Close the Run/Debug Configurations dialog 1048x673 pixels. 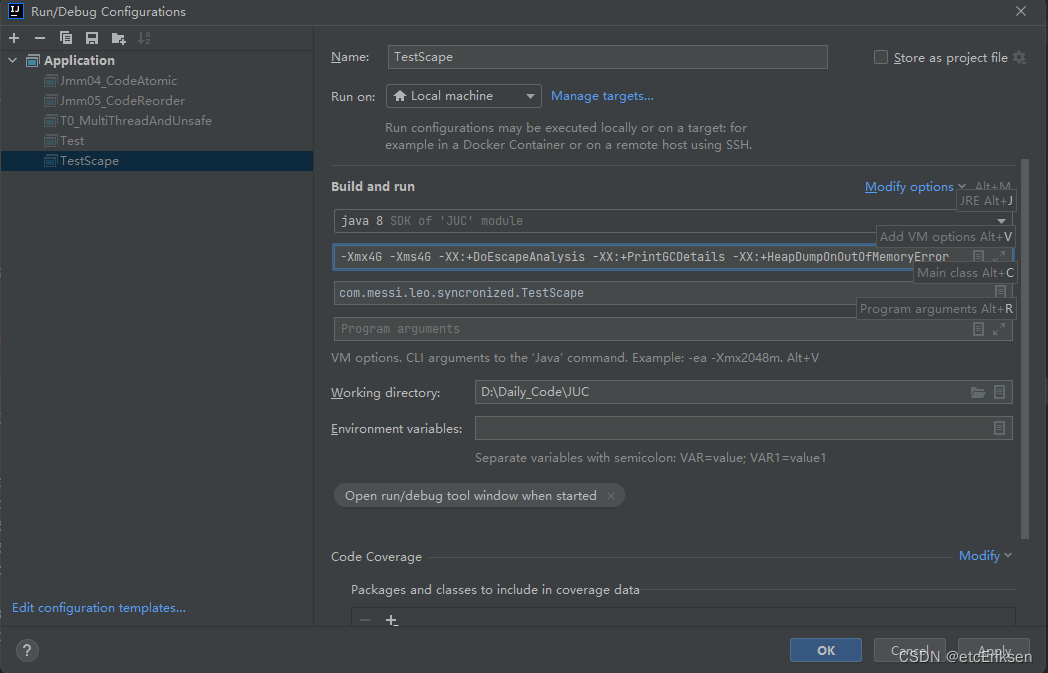1021,11
